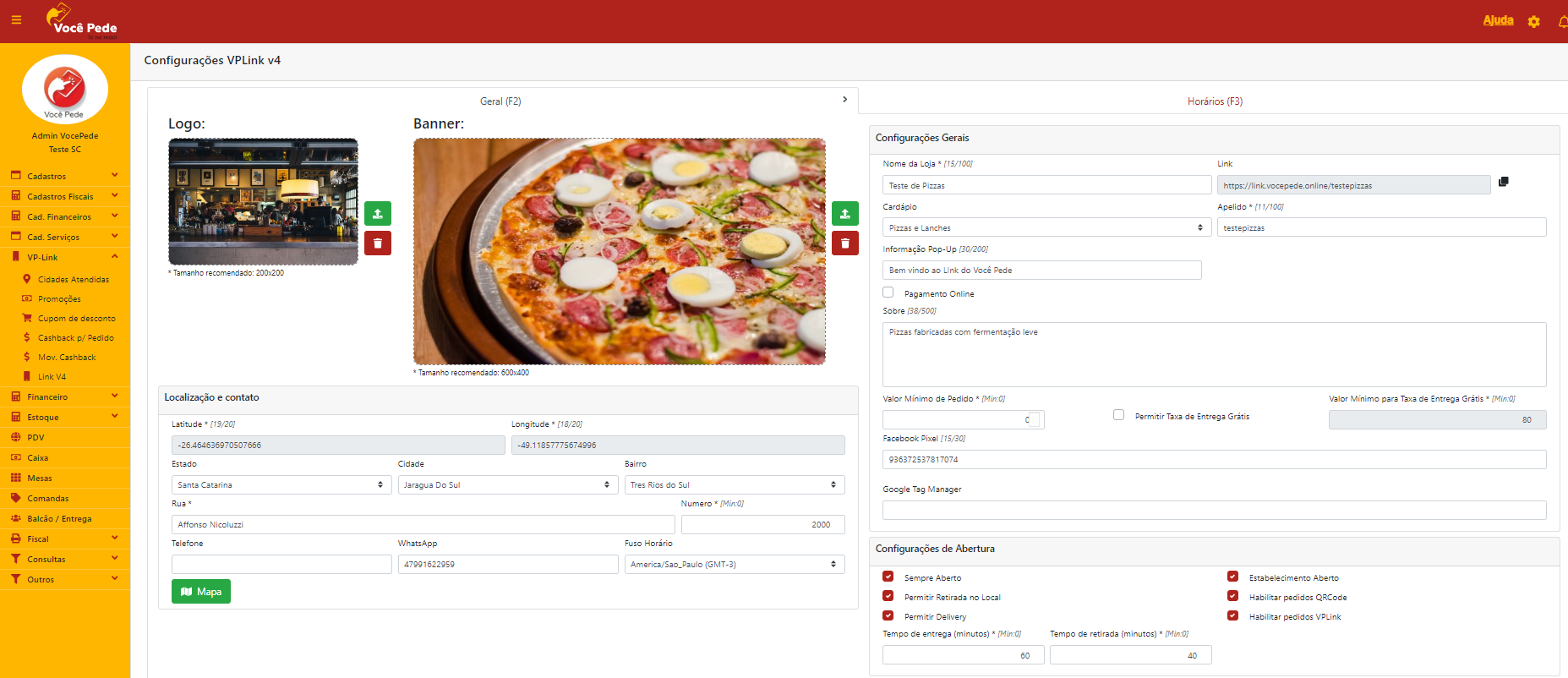The width and height of the screenshot is (1568, 678).
Task: Open Cidades Atendidas in sidebar
Action: 73,279
